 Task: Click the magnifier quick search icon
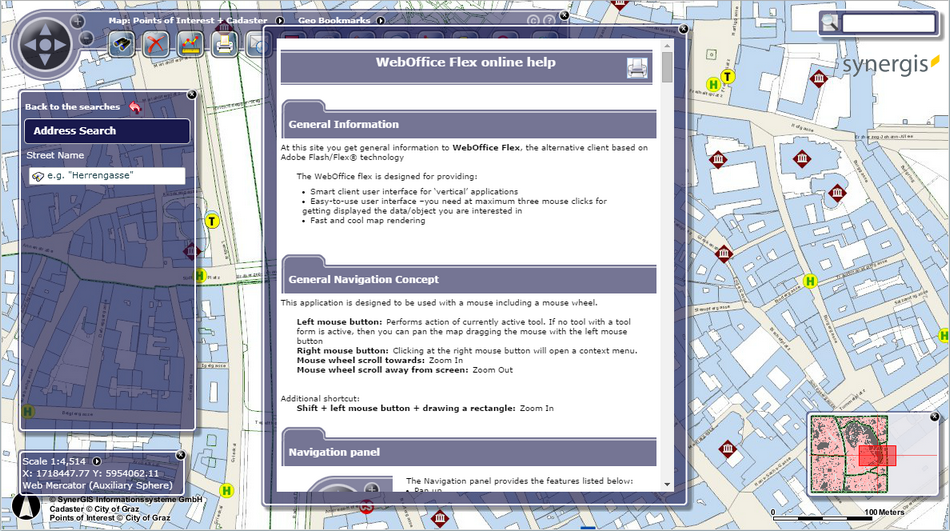click(x=829, y=23)
